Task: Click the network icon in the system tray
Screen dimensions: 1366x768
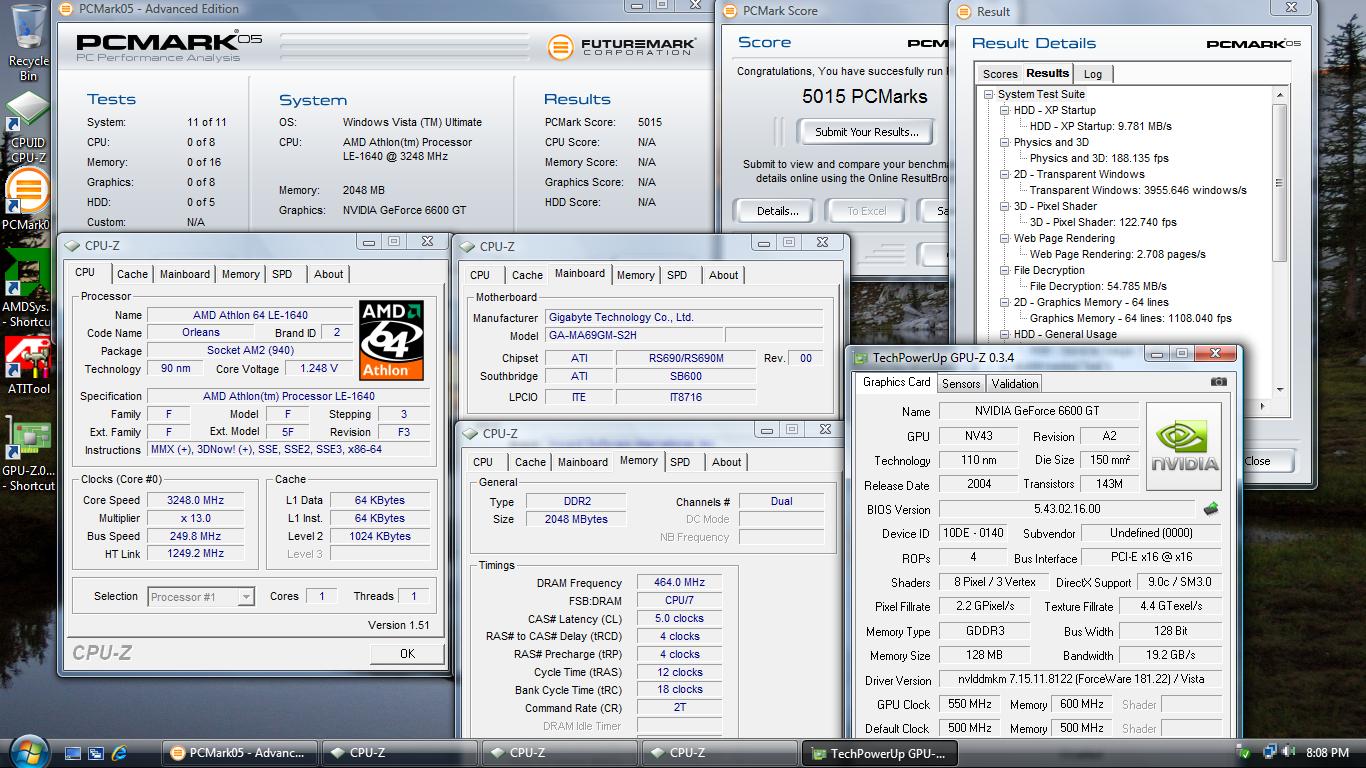Action: (x=1269, y=752)
